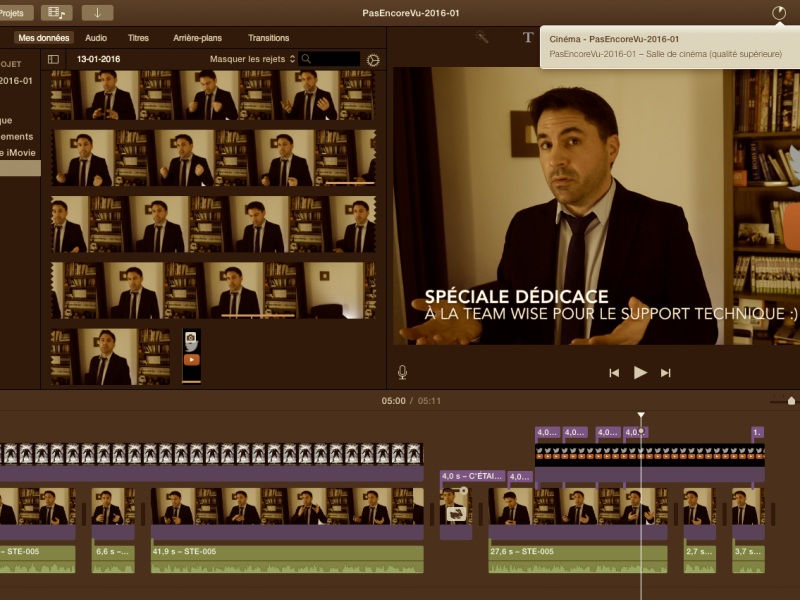Open the browser settings gear icon
The image size is (800, 600).
(x=373, y=60)
